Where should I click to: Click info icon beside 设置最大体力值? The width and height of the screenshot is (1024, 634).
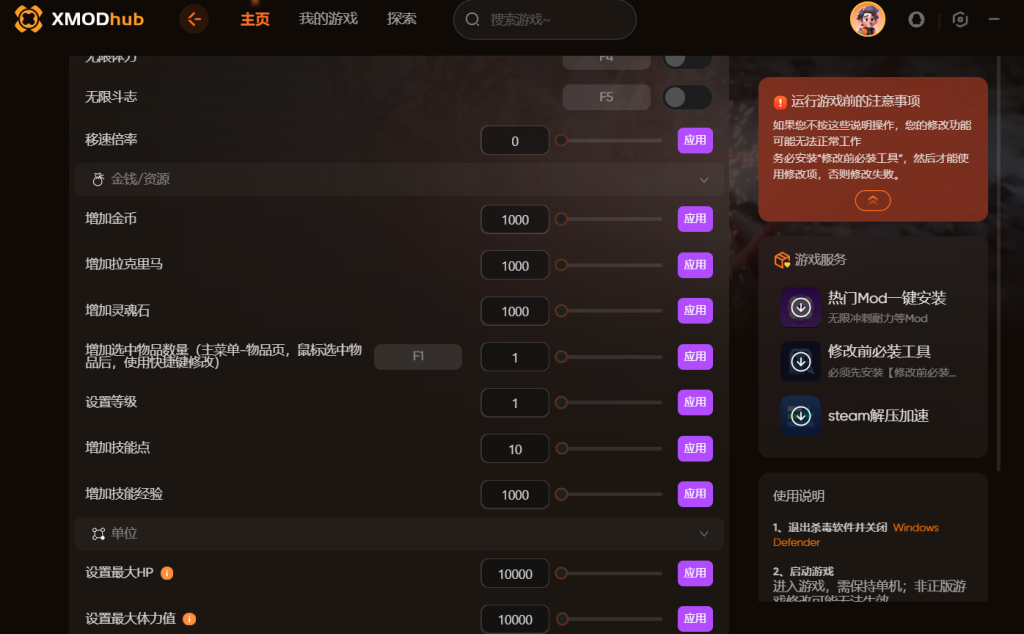[x=189, y=619]
